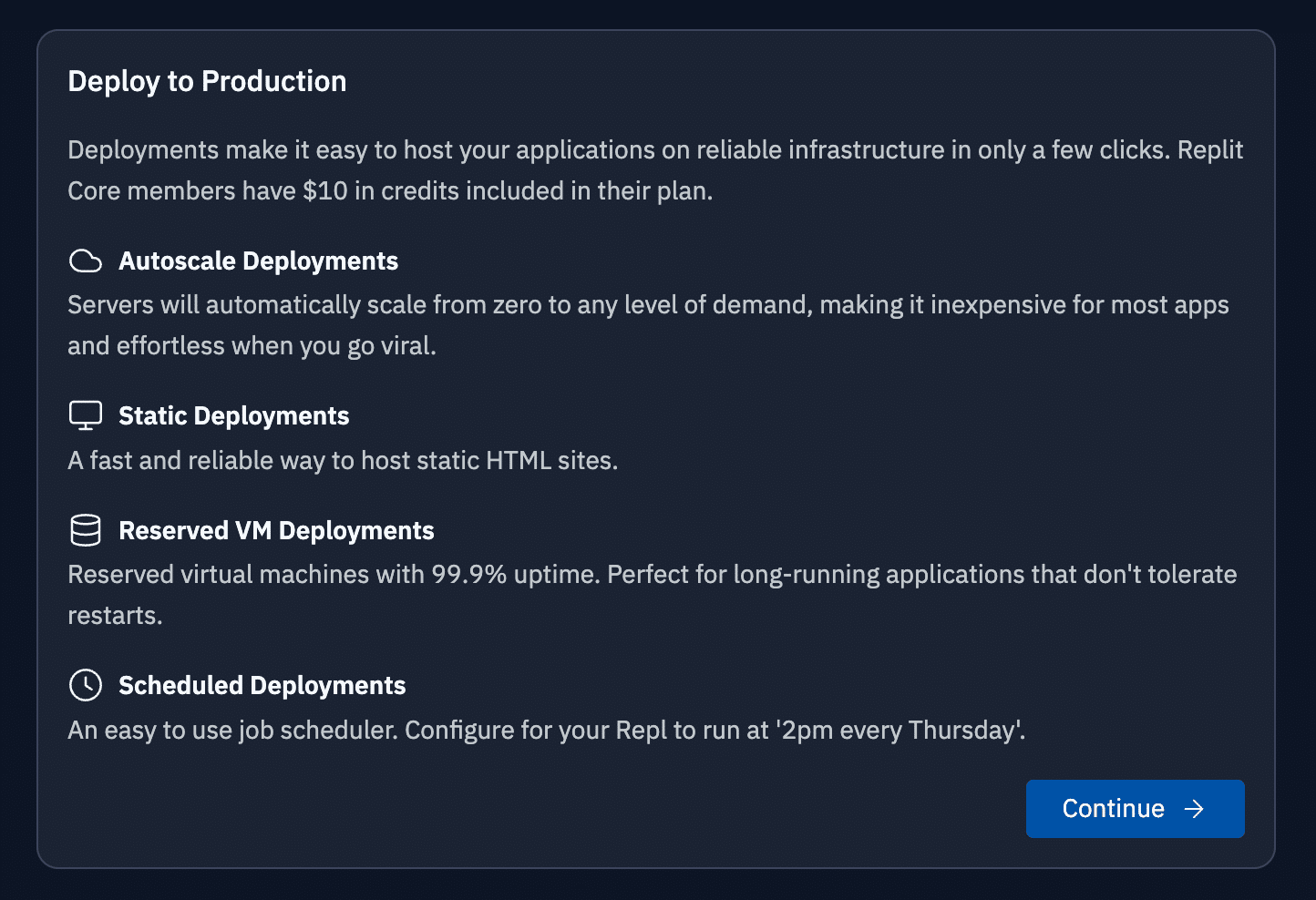Click the clock icon beside Scheduled Deployments

(x=86, y=685)
